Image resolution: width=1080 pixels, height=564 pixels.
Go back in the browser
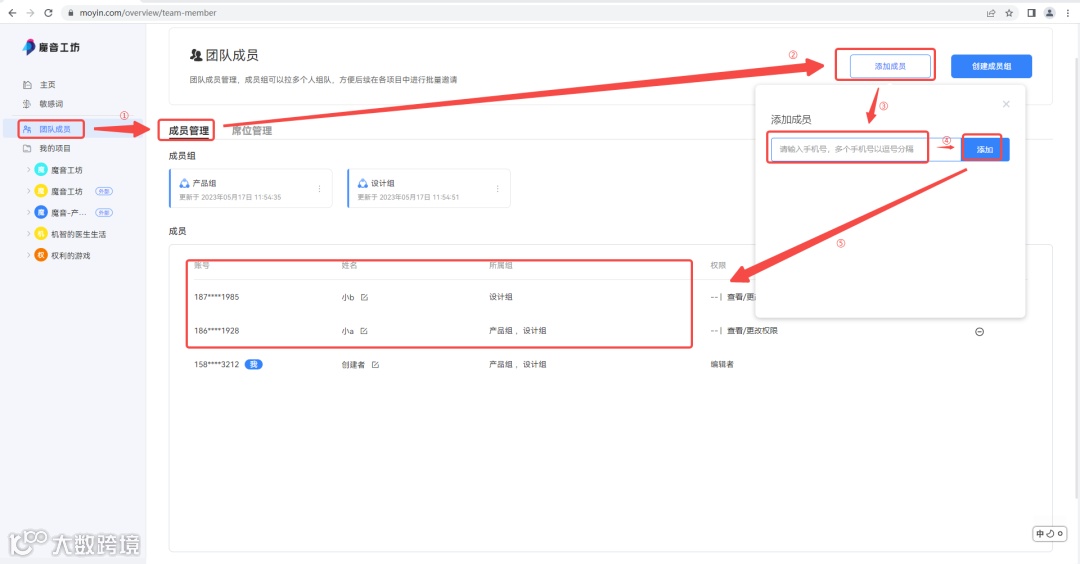pyautogui.click(x=12, y=12)
